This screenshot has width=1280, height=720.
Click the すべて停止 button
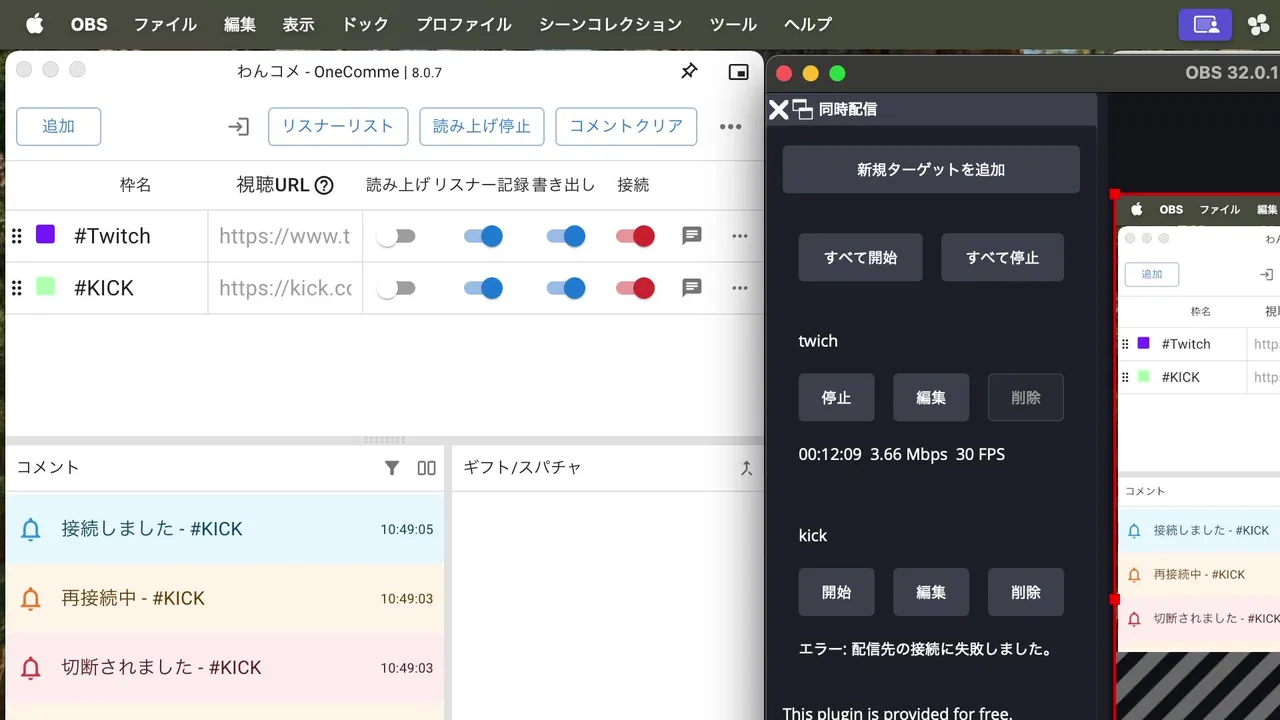click(1002, 258)
